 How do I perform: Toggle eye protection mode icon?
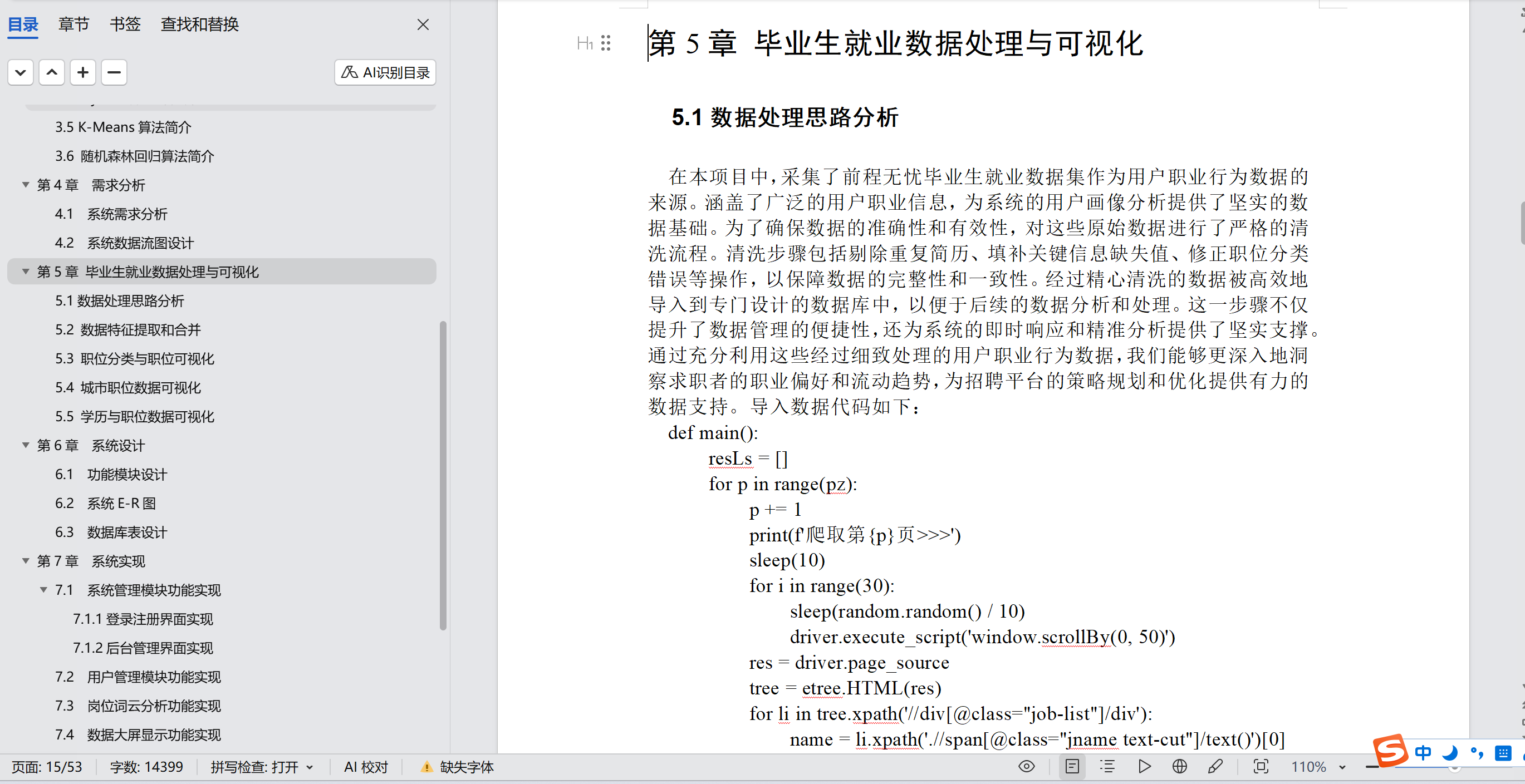coord(1027,766)
